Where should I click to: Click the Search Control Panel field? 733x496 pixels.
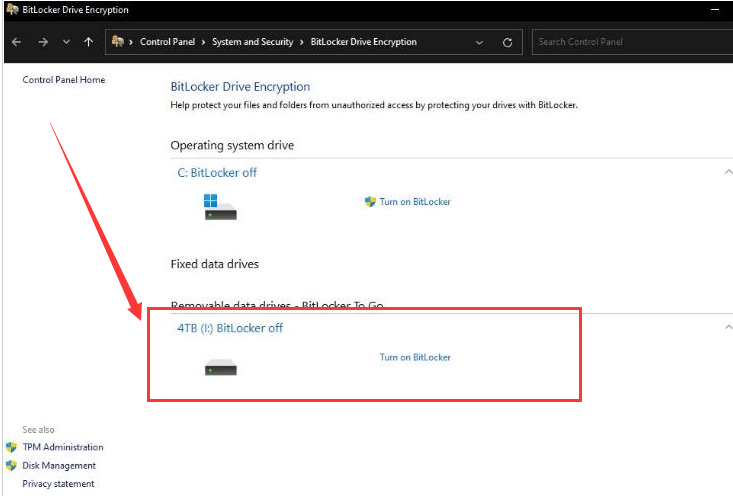point(632,42)
